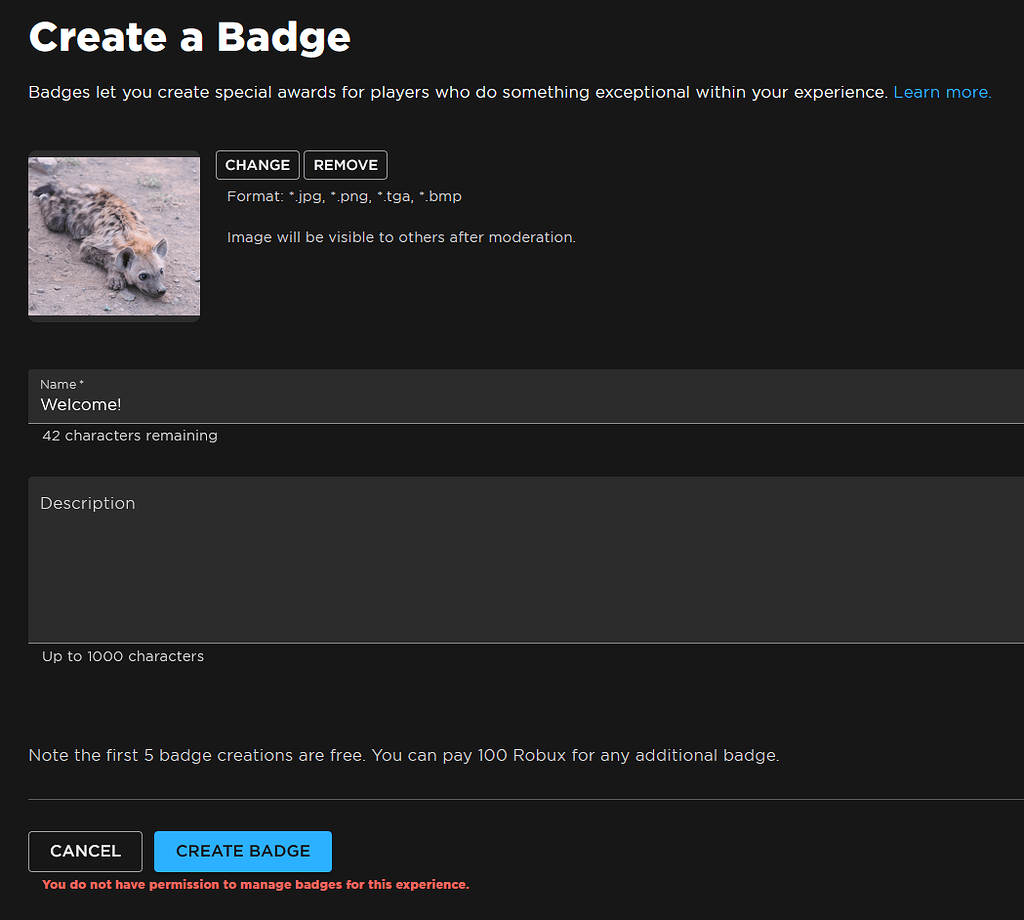The image size is (1024, 920).
Task: Click REMOVE to delete the badge image
Action: tap(345, 164)
